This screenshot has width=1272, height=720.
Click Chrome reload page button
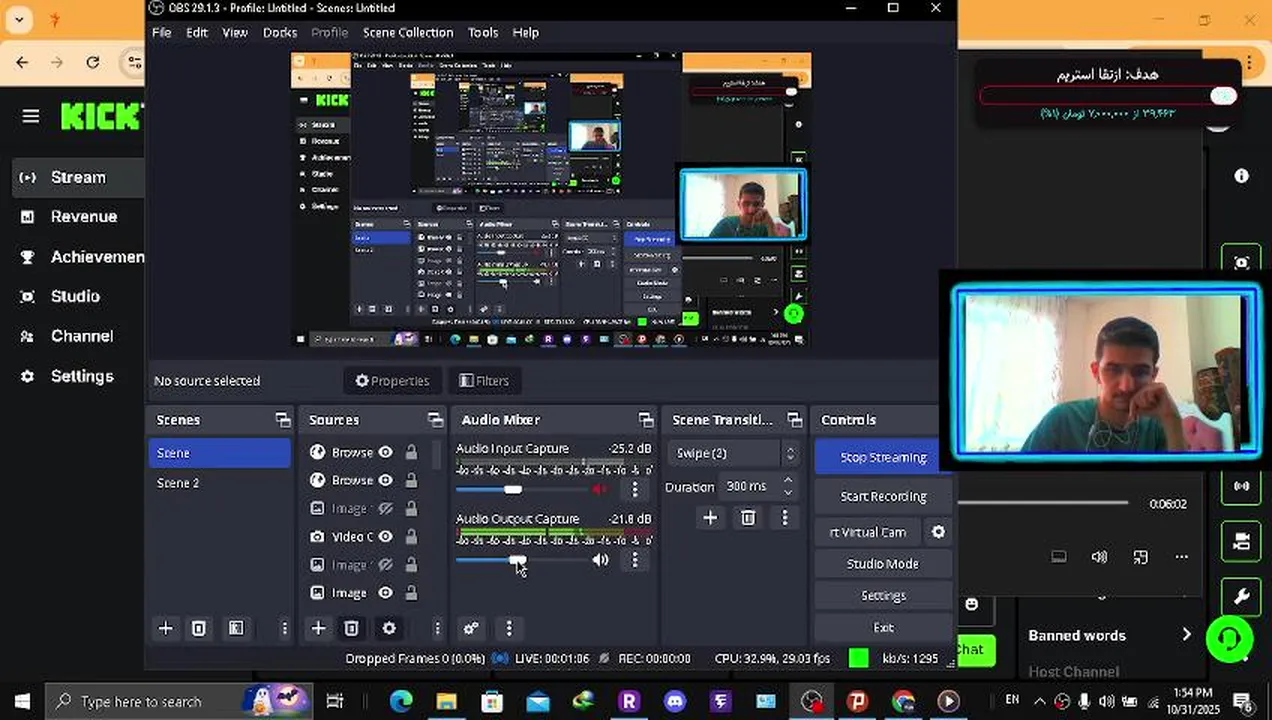93,62
